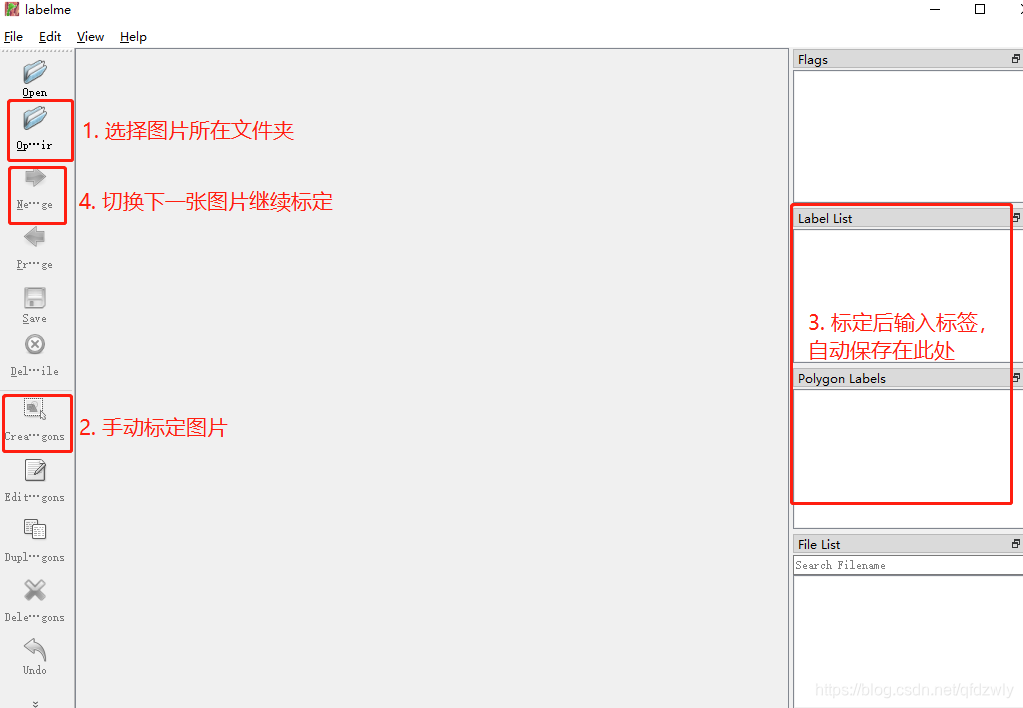This screenshot has height=708, width=1023.
Task: Click the Delete Polygons X icon
Action: 35,591
